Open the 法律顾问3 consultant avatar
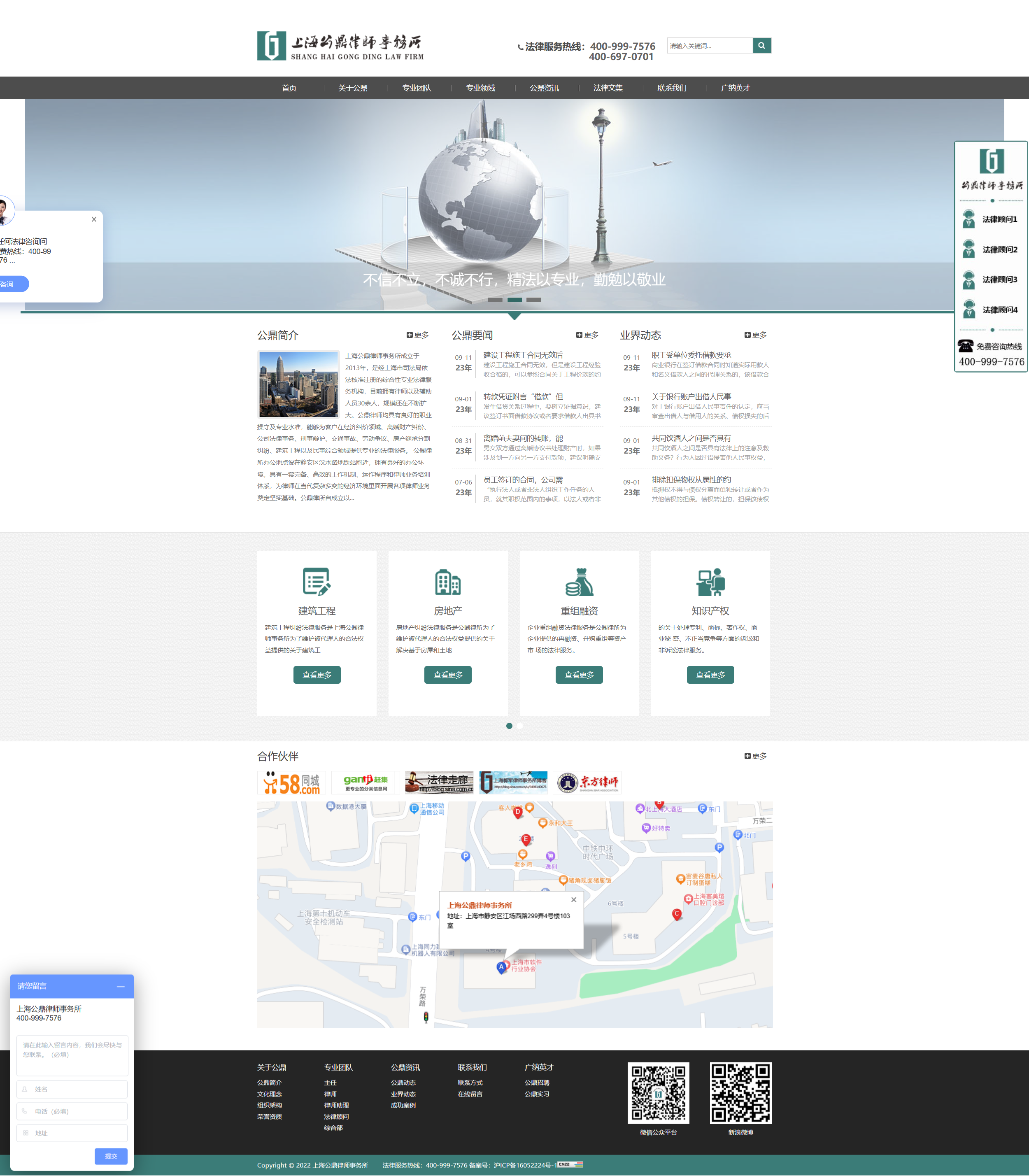Image resolution: width=1029 pixels, height=1176 pixels. coord(969,279)
